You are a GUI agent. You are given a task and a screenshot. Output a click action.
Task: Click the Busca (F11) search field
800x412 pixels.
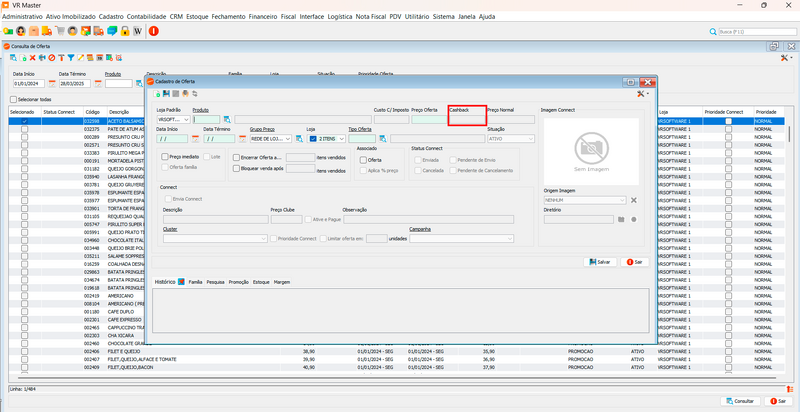757,32
